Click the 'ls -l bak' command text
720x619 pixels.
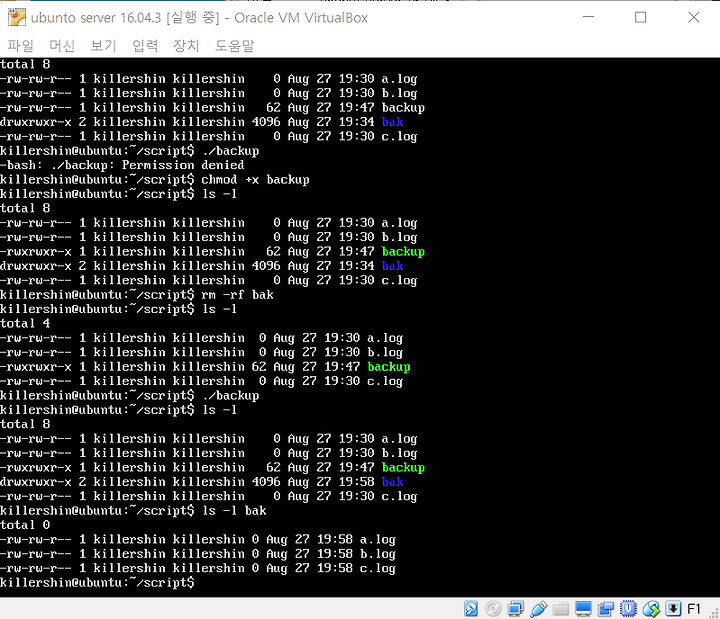tap(234, 511)
